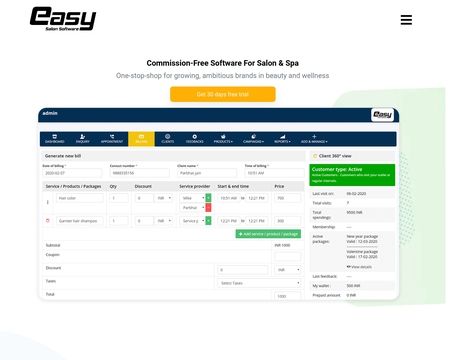Click the green Customer type: Active banner
450x360 pixels.
pos(352,175)
